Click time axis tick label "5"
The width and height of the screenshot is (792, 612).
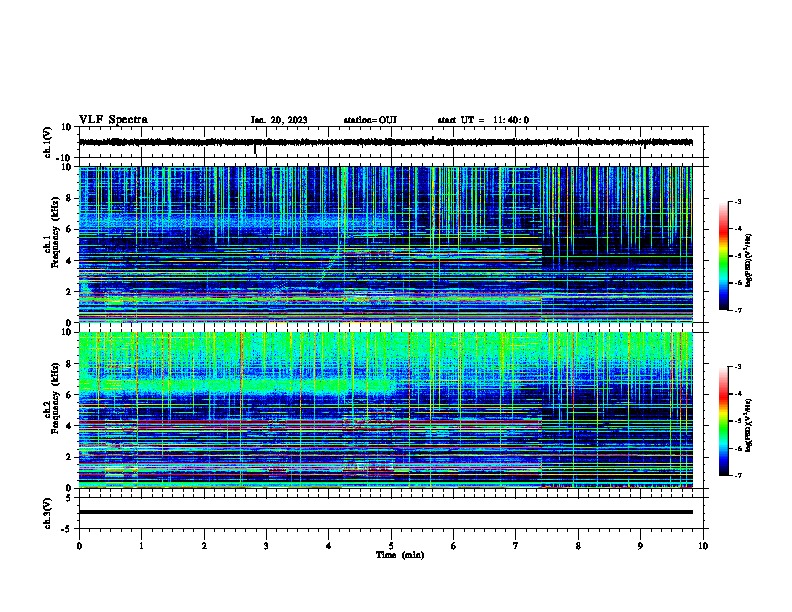(x=391, y=546)
